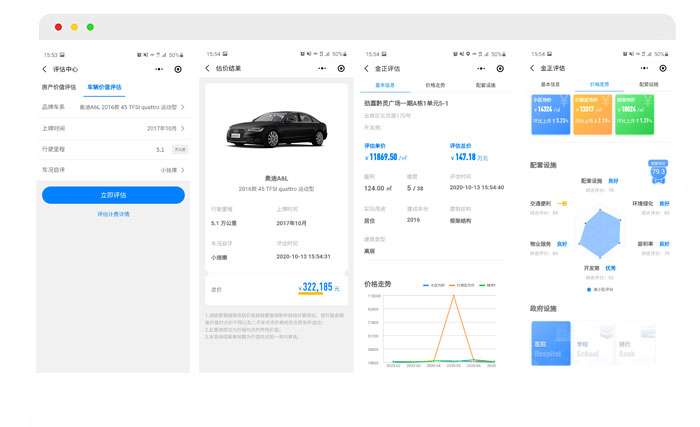Expand the 品牌车系 selector chevron
700x427 pixels.
point(183,107)
